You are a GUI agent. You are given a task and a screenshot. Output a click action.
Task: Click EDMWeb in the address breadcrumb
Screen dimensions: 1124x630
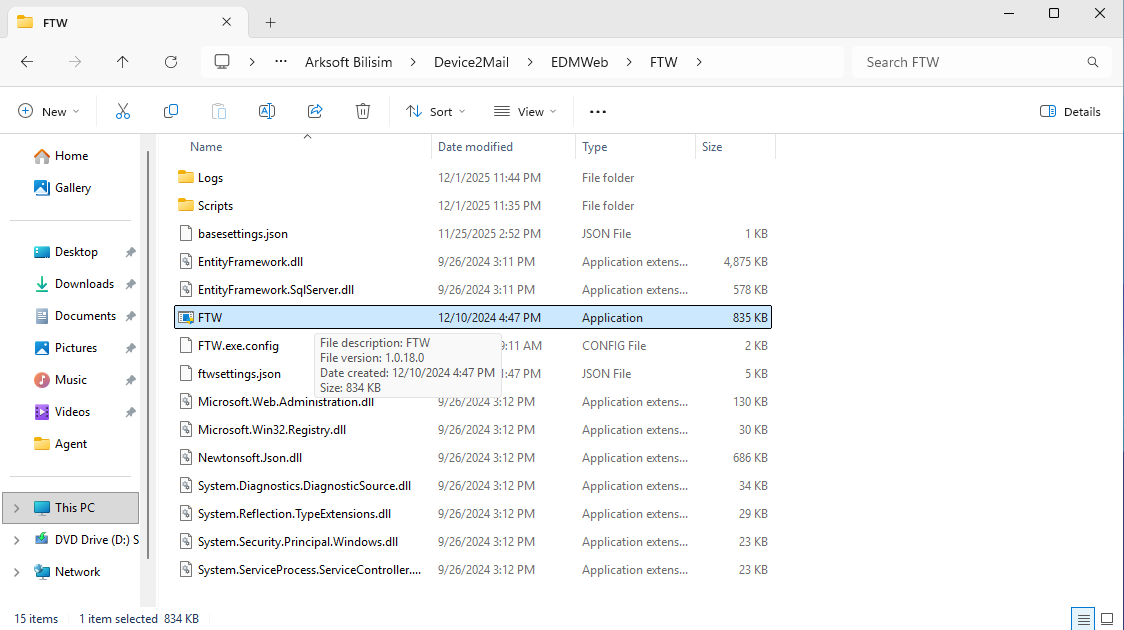click(579, 62)
